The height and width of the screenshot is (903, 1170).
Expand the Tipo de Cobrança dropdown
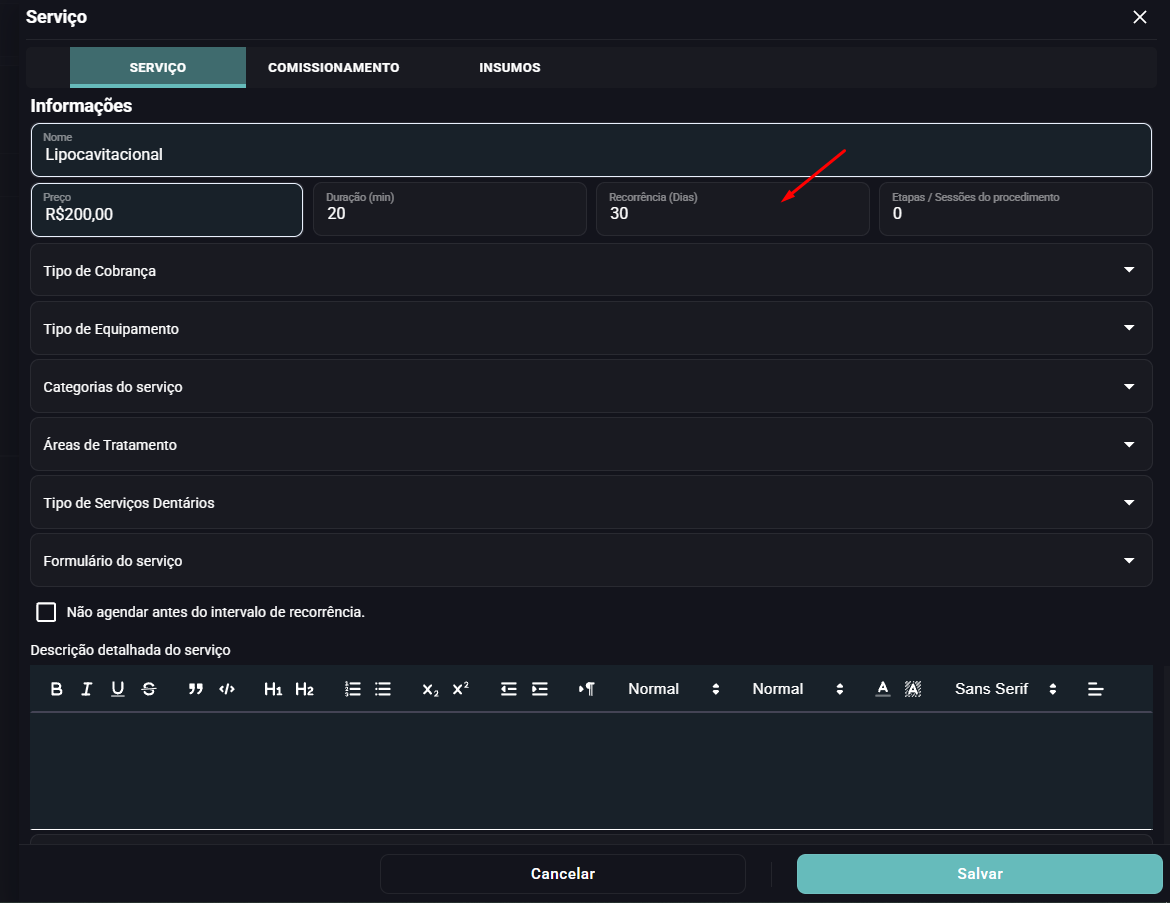[591, 270]
